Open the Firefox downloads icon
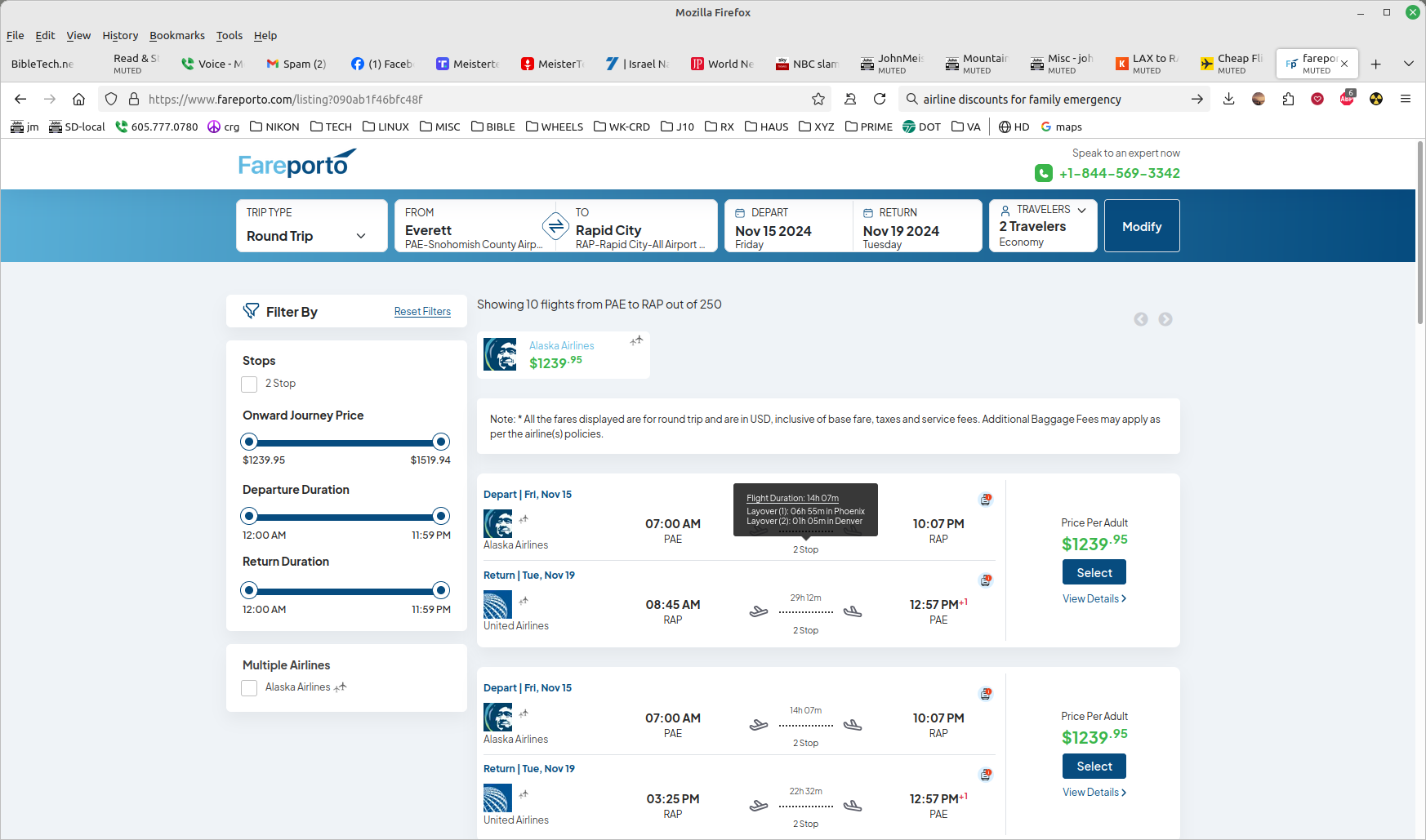Screen dimensions: 1426x840 [1228, 99]
